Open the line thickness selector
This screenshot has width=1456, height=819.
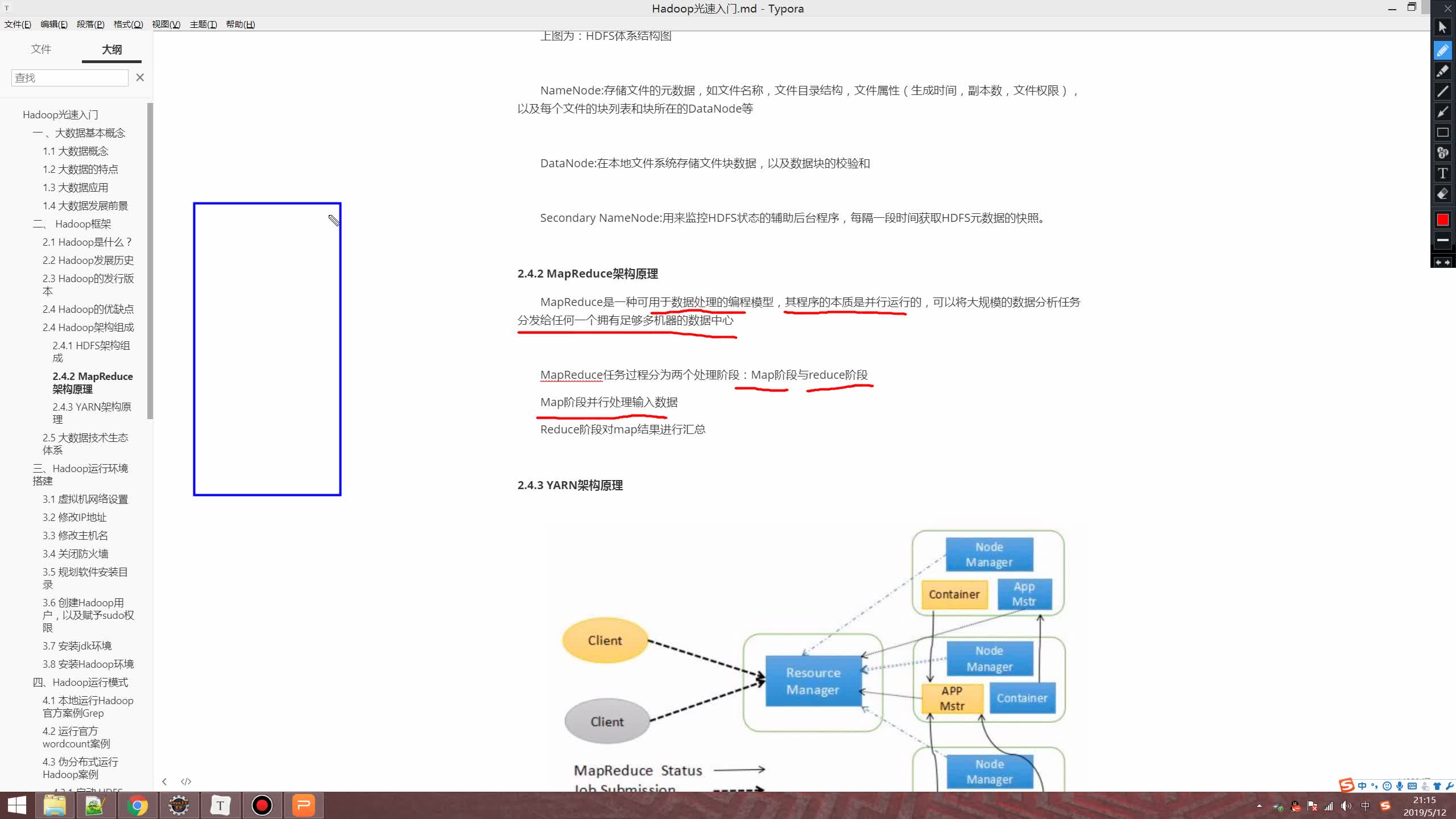click(1442, 240)
